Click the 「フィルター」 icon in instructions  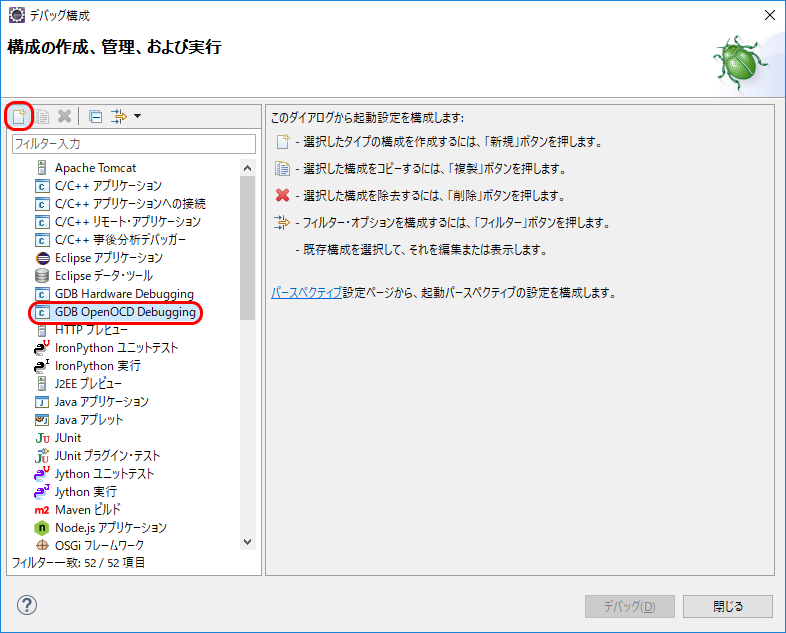[x=282, y=223]
